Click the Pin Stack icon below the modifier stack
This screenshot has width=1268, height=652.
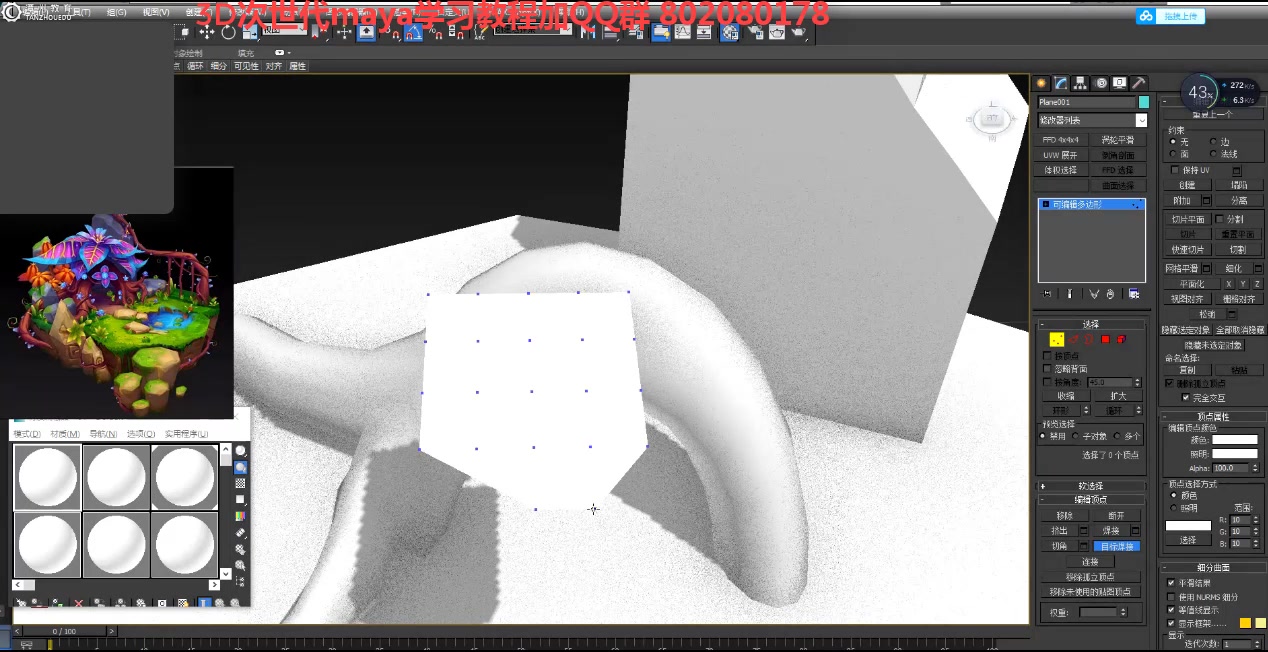(1046, 294)
